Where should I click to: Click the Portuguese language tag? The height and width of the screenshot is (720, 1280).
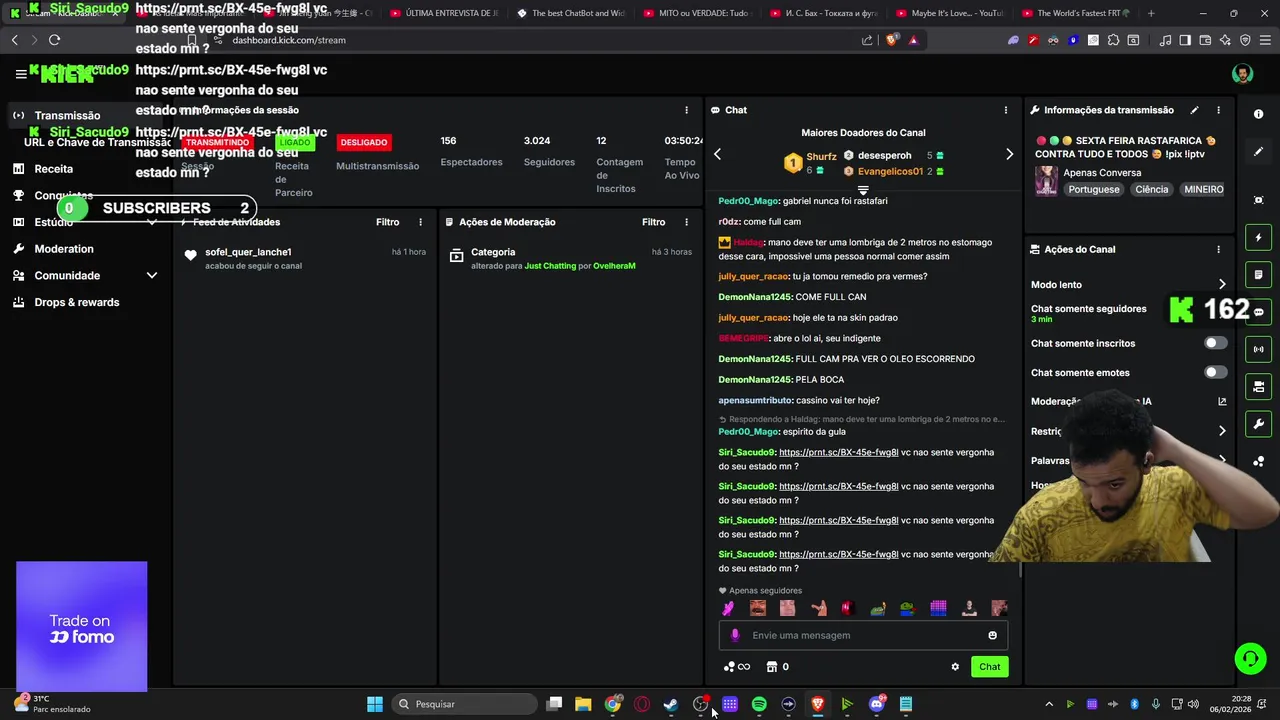click(1093, 189)
